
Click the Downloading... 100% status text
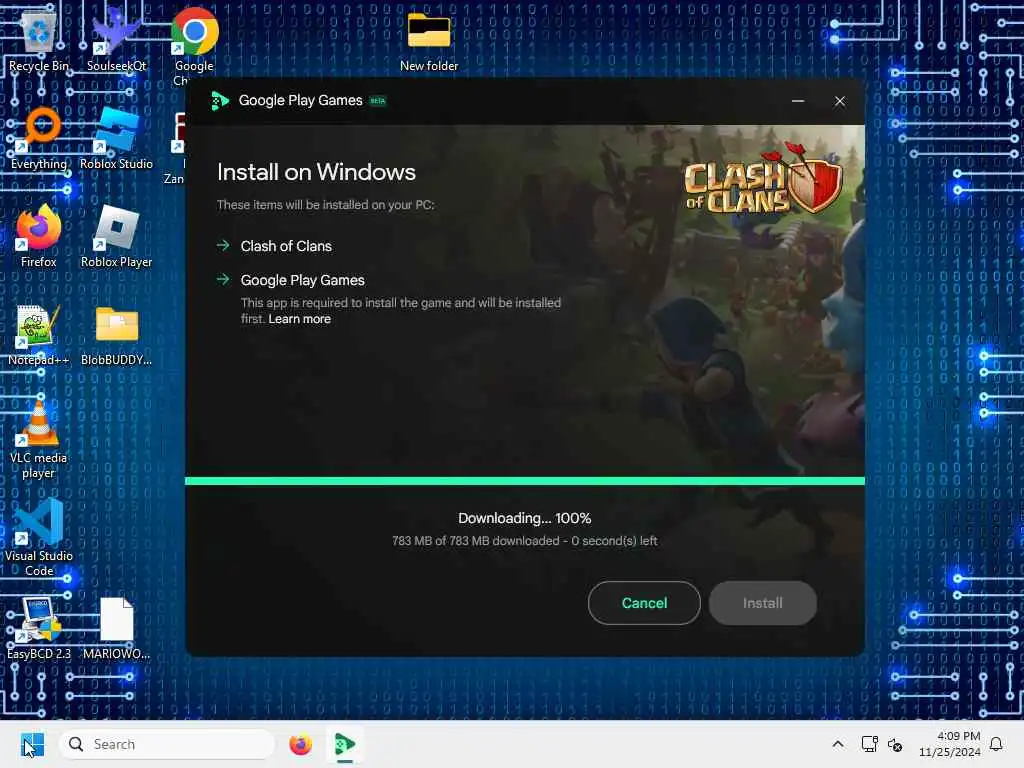point(524,518)
